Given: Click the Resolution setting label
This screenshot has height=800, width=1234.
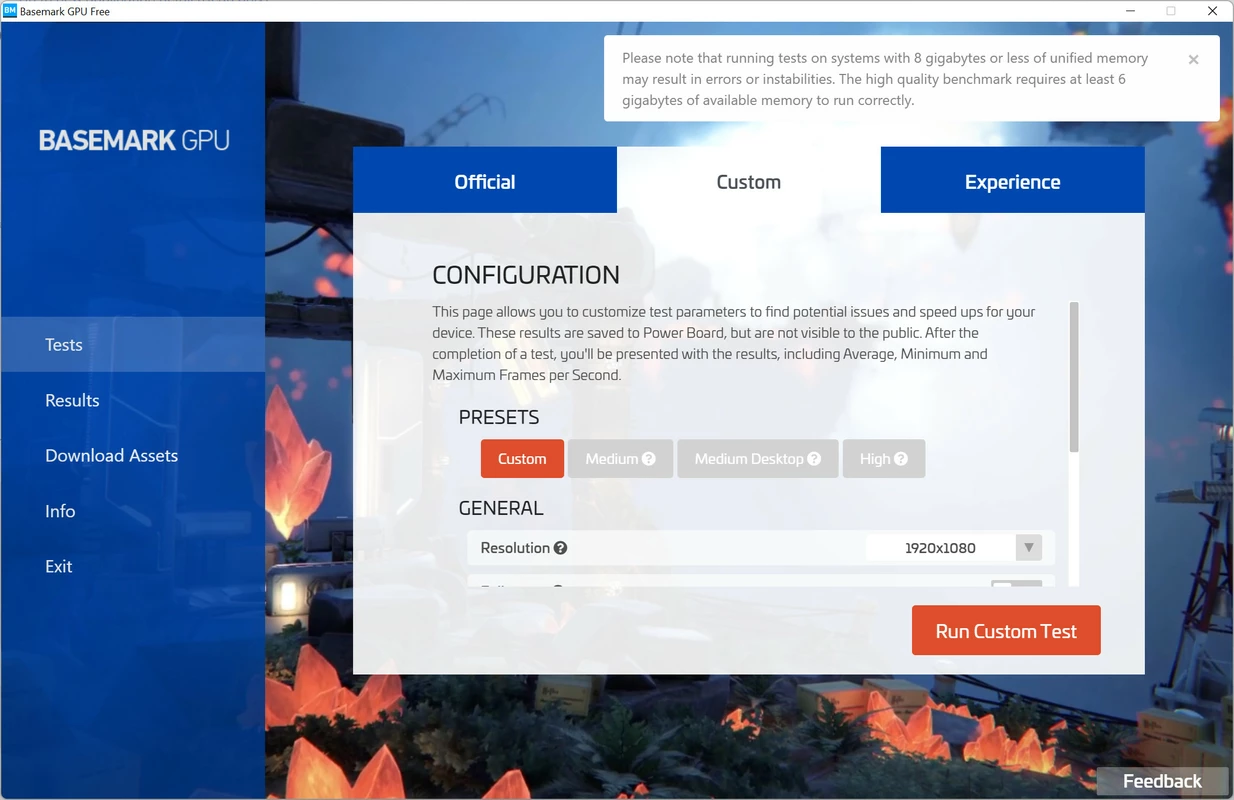Looking at the screenshot, I should tap(515, 548).
